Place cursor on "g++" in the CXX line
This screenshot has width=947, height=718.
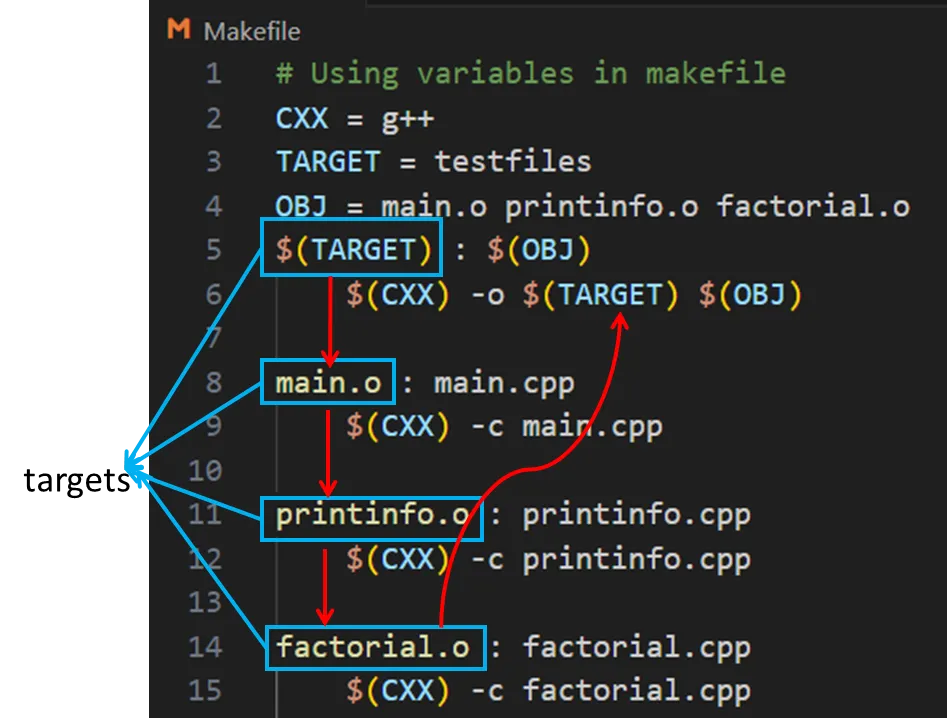tap(407, 118)
